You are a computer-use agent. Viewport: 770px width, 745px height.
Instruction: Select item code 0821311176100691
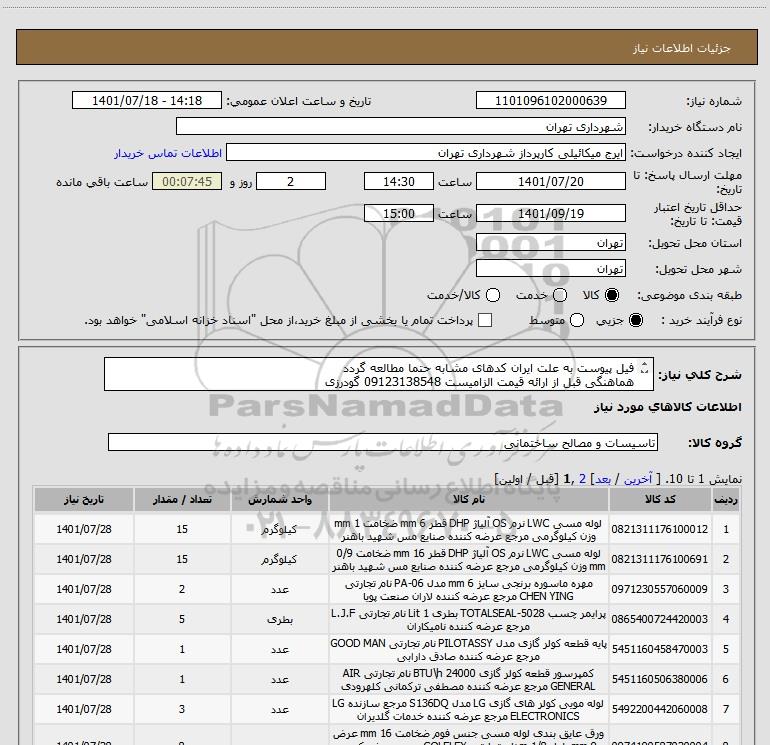coord(660,559)
